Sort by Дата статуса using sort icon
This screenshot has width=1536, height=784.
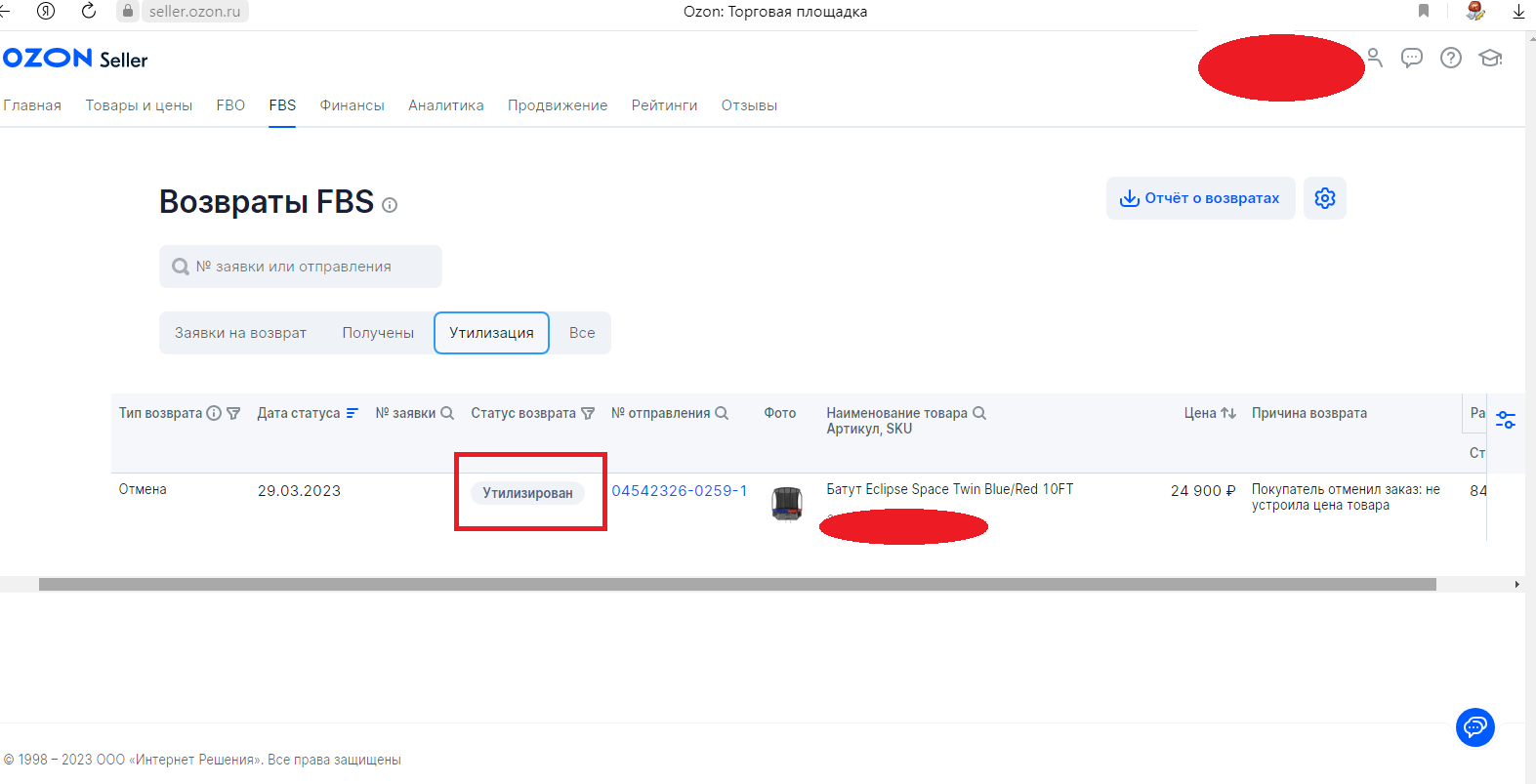coord(353,413)
